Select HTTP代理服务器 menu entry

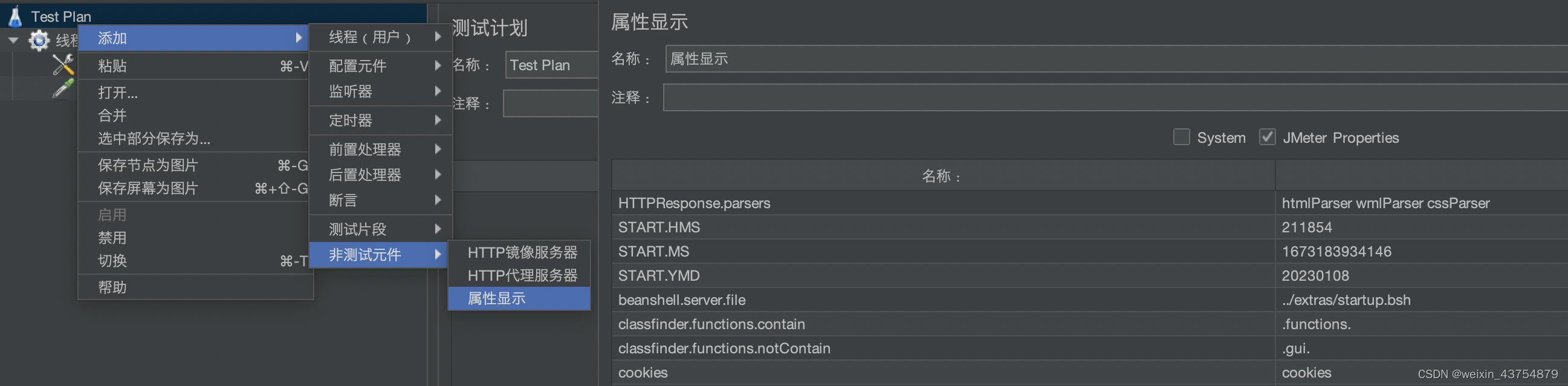pos(522,275)
